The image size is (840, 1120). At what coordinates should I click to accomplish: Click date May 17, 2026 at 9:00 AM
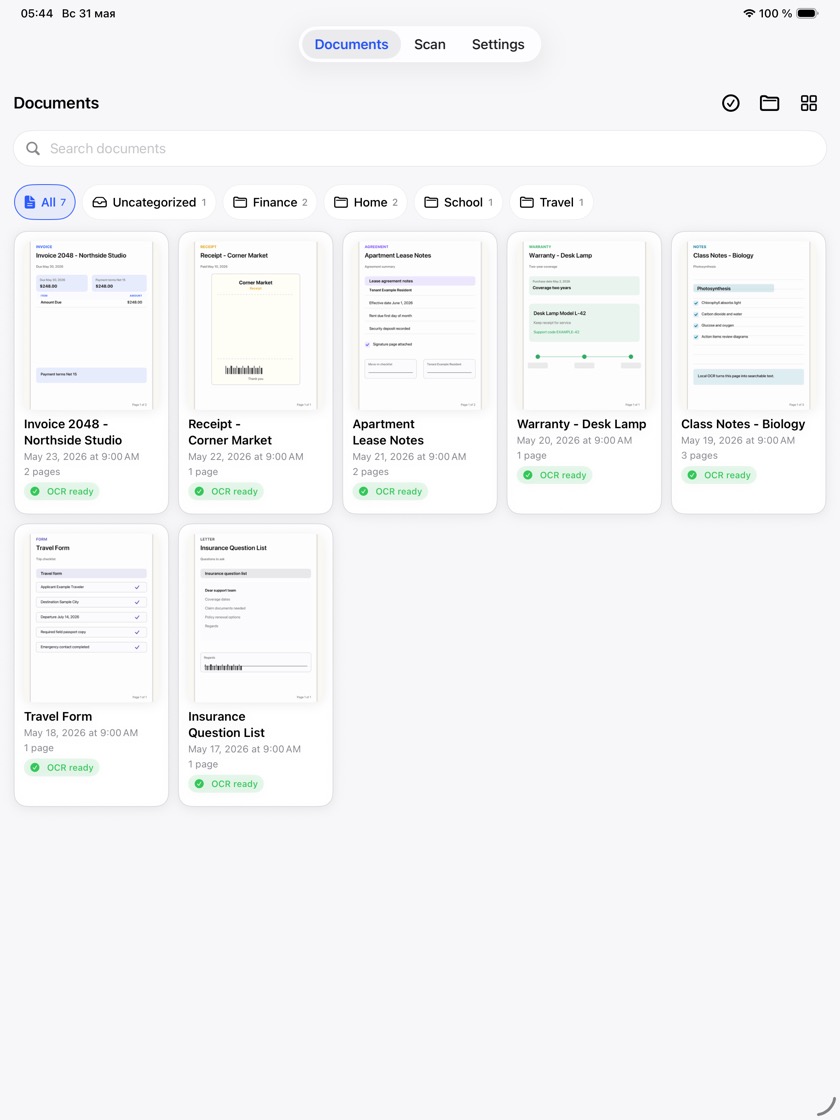click(x=244, y=749)
